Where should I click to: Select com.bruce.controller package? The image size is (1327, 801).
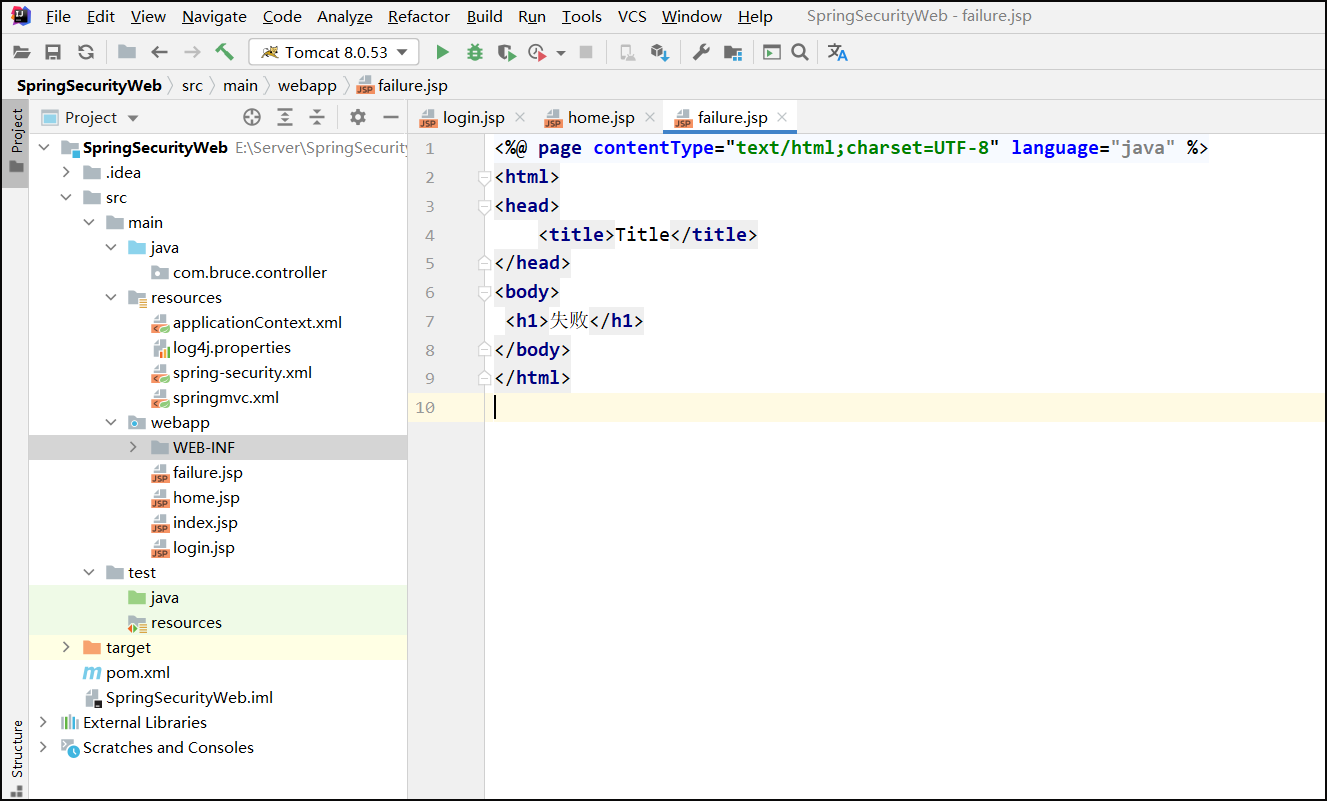pos(250,273)
